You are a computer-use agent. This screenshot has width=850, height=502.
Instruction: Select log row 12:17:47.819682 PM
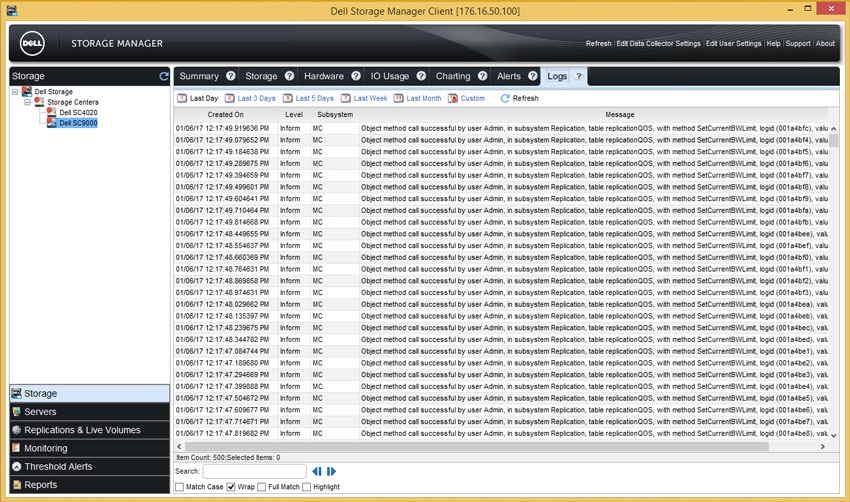click(x=501, y=434)
